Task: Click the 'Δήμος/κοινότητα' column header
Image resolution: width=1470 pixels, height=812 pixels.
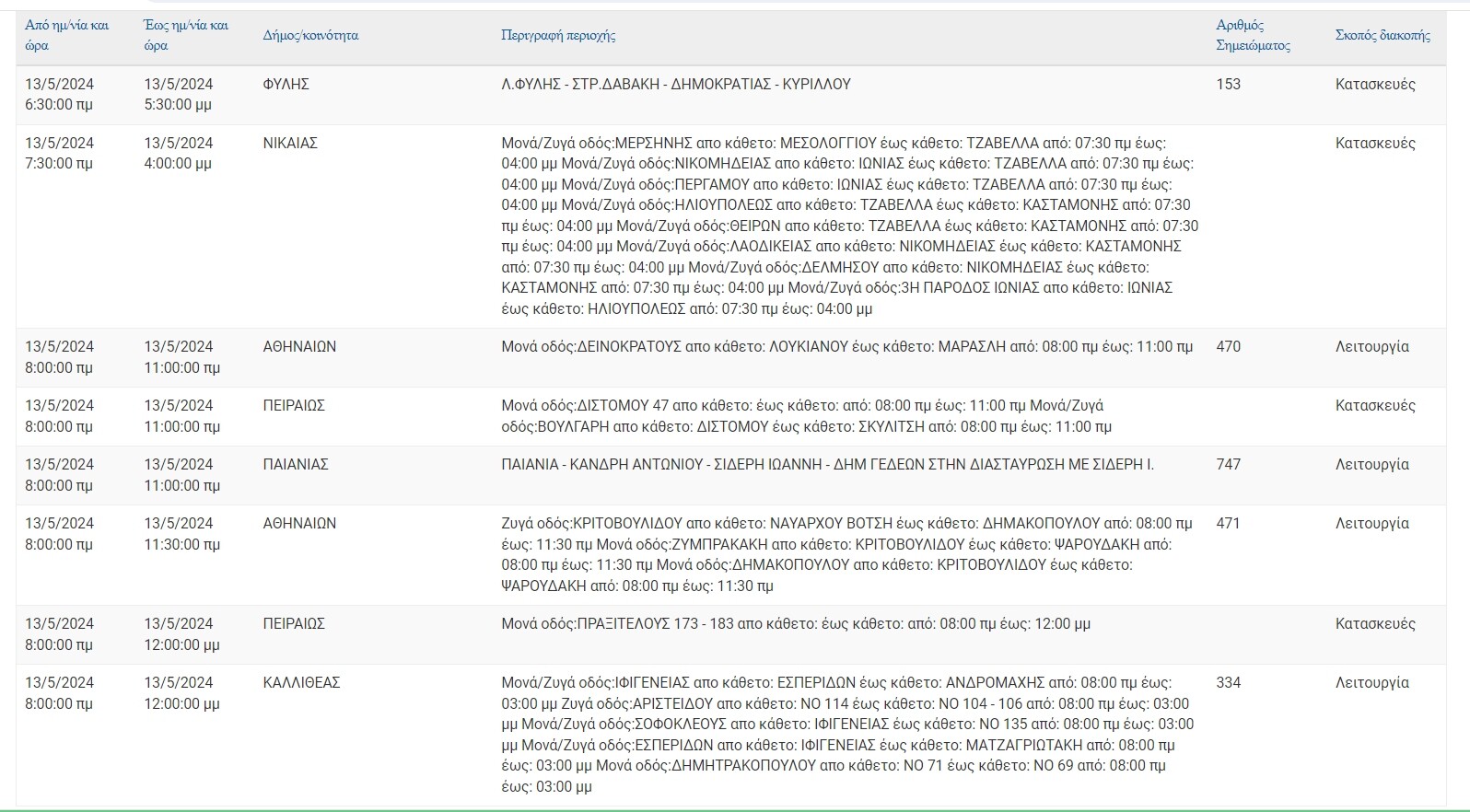Action: 310,35
